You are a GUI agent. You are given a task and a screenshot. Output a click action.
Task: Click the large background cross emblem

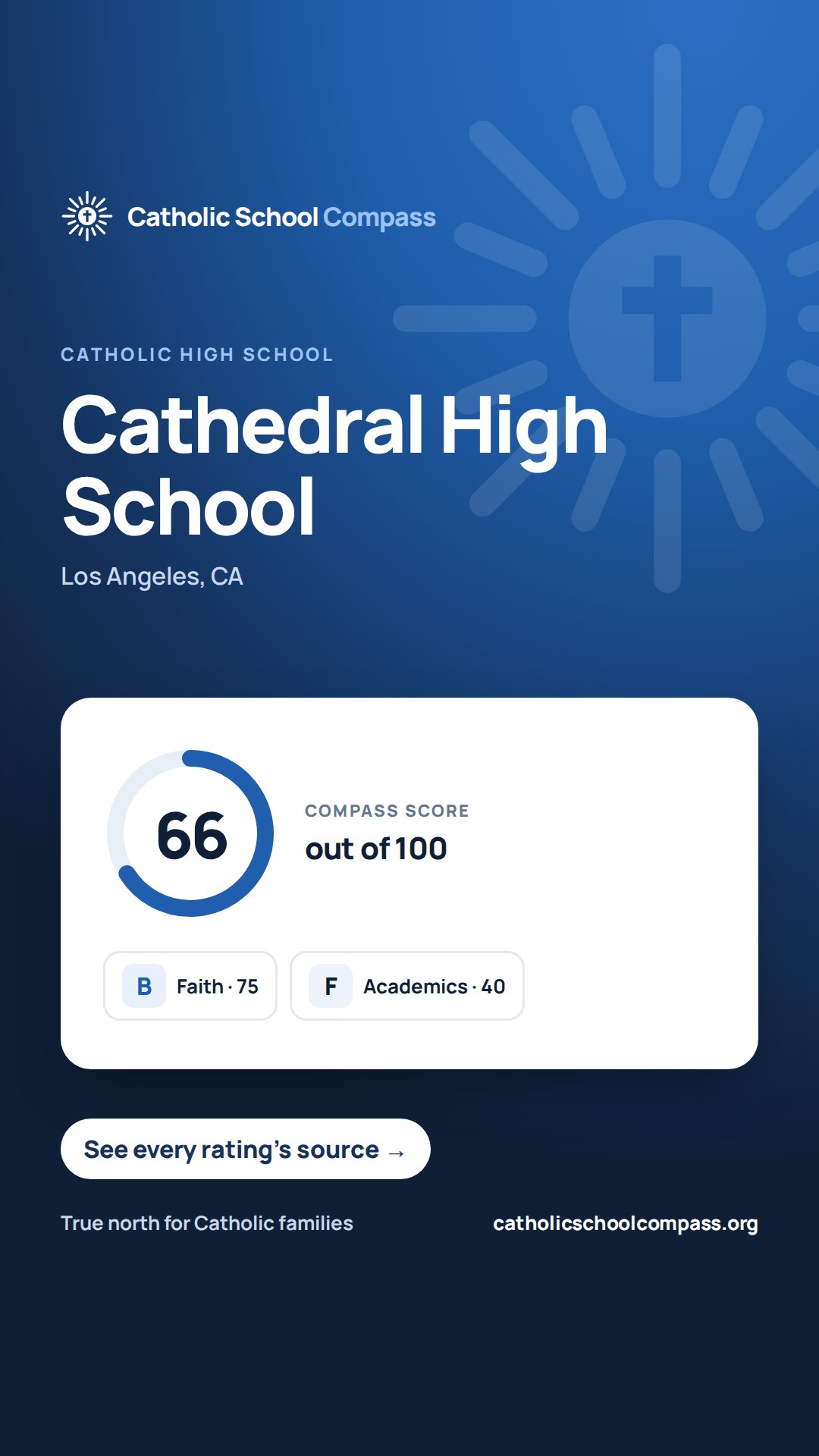667,318
